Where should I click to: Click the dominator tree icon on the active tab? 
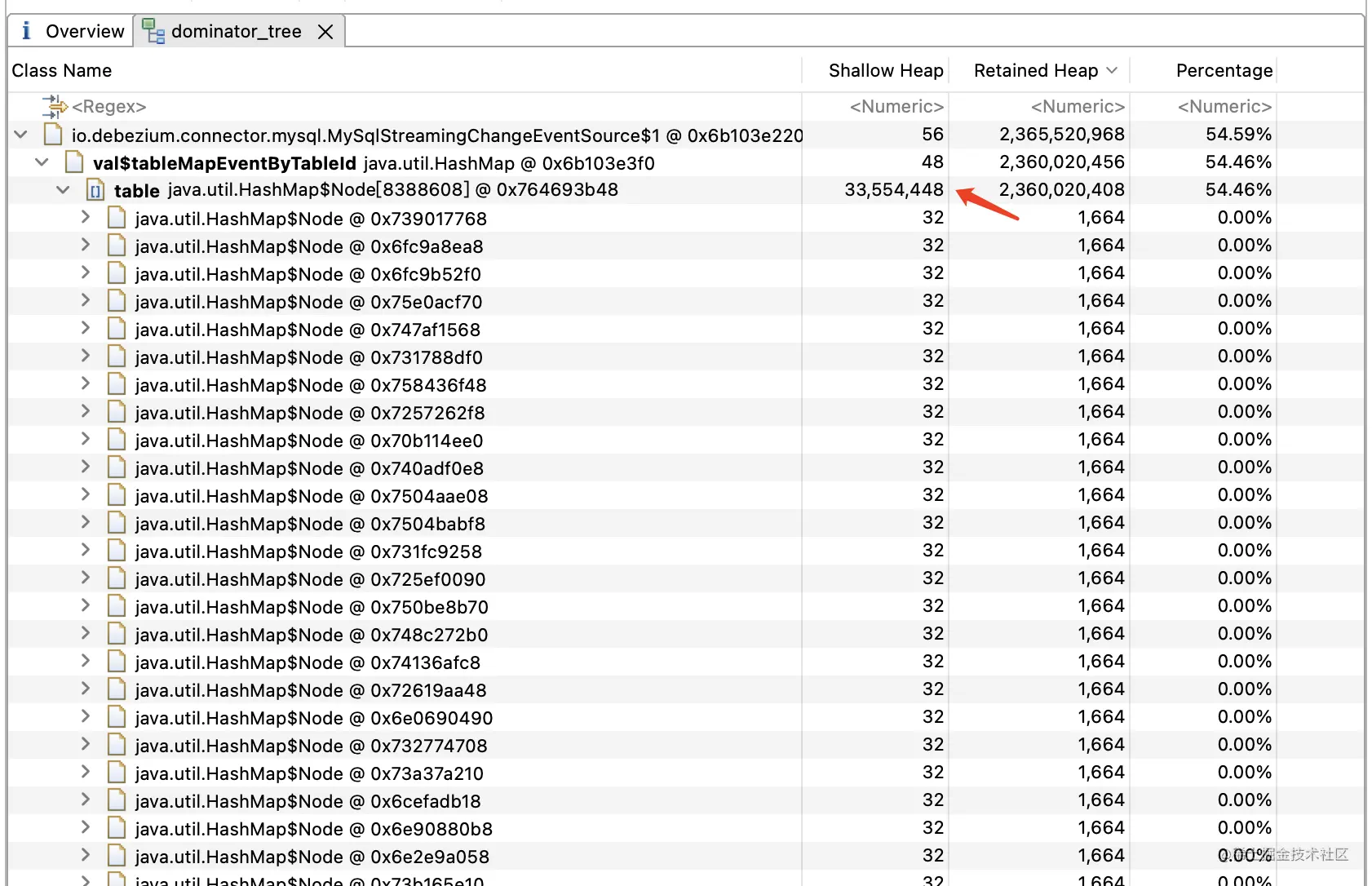pyautogui.click(x=153, y=31)
